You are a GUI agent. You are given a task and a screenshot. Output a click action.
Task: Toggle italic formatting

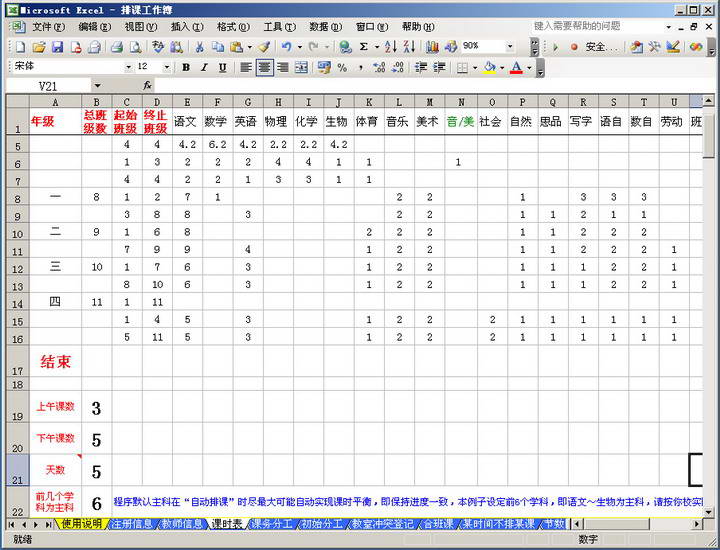204,67
